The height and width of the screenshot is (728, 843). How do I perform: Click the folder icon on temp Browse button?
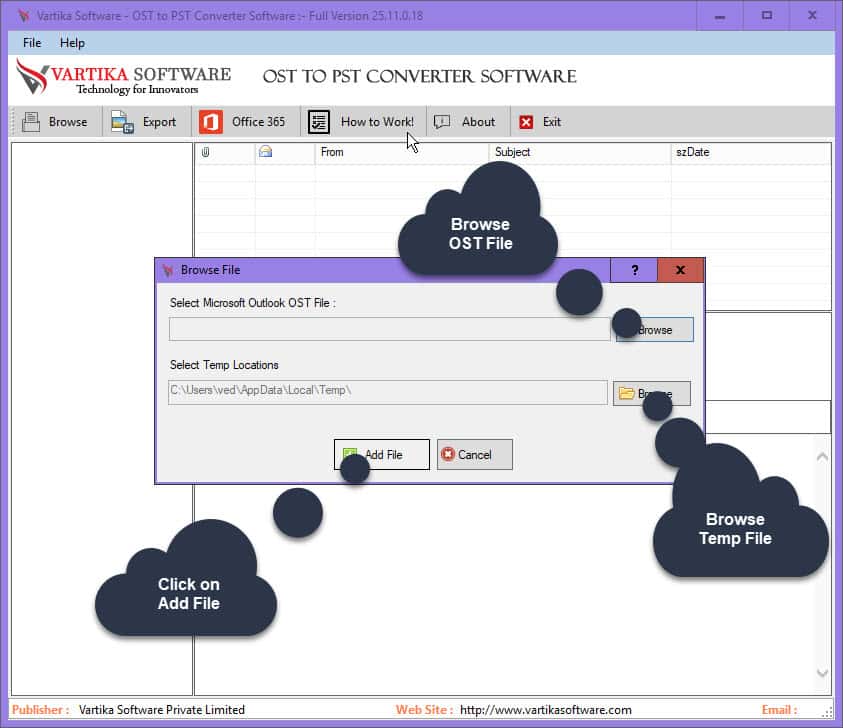[626, 393]
